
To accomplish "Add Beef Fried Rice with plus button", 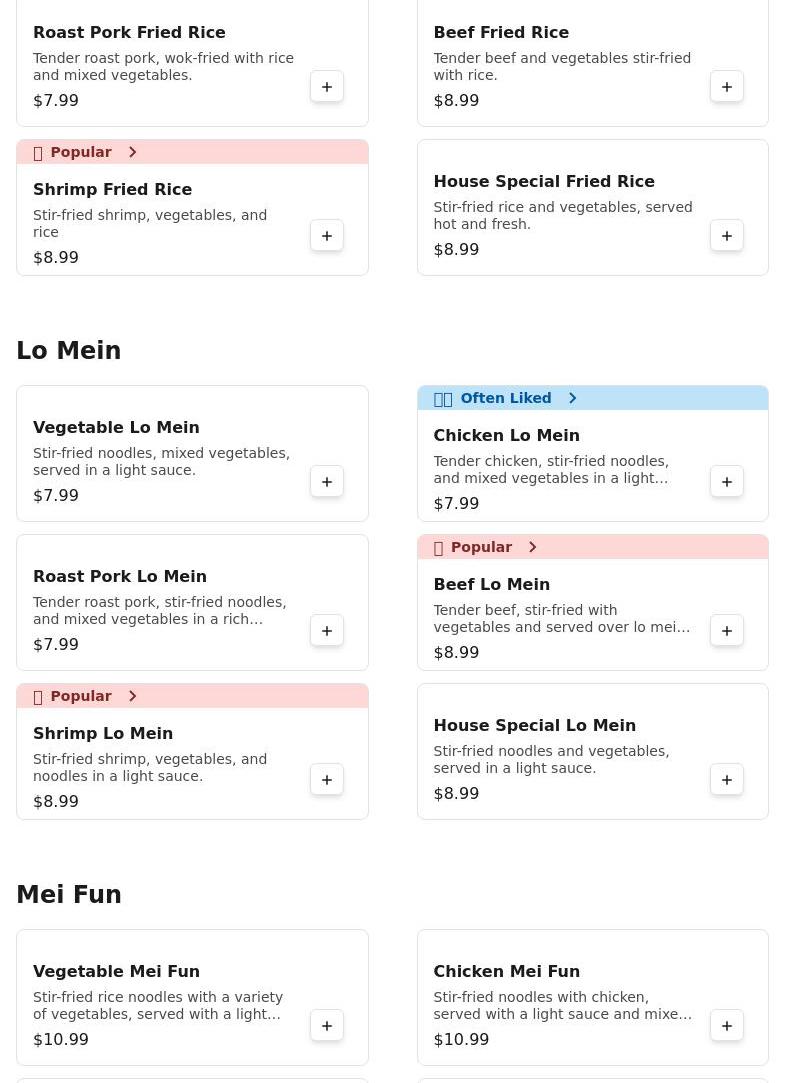I will [727, 87].
